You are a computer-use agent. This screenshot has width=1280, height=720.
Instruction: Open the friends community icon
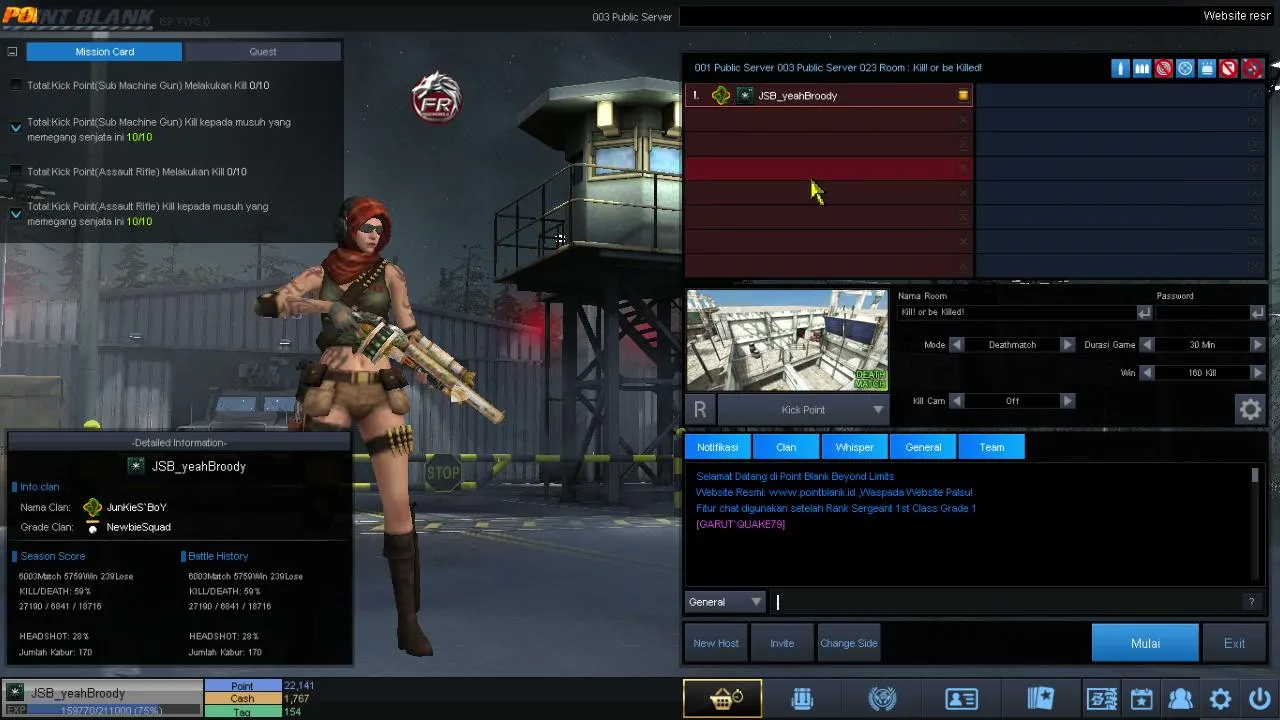click(1181, 699)
